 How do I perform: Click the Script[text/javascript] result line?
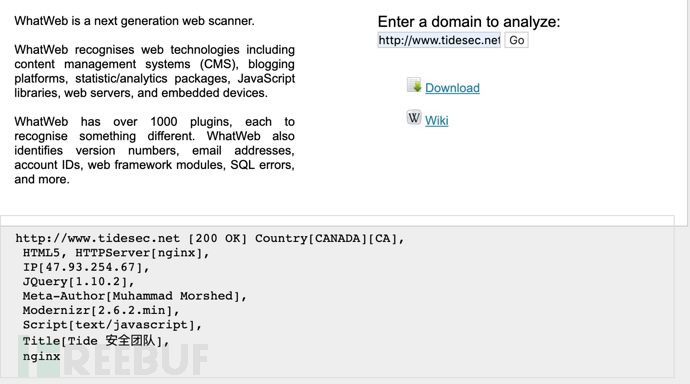(x=112, y=325)
